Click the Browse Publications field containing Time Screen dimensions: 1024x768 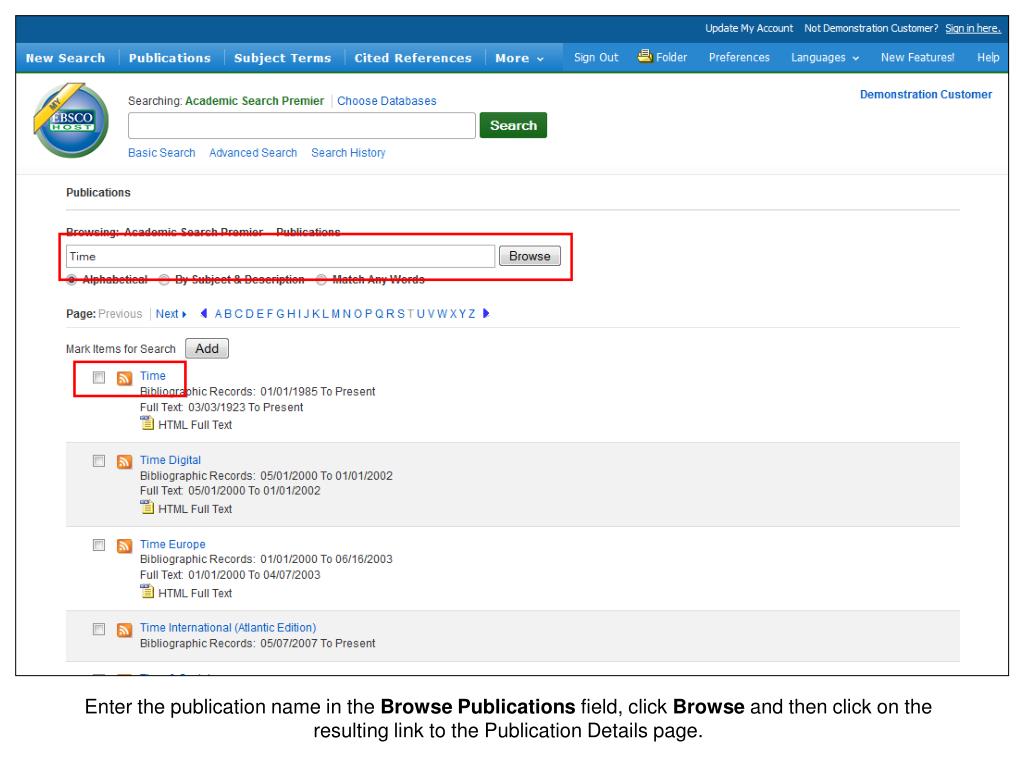click(280, 257)
